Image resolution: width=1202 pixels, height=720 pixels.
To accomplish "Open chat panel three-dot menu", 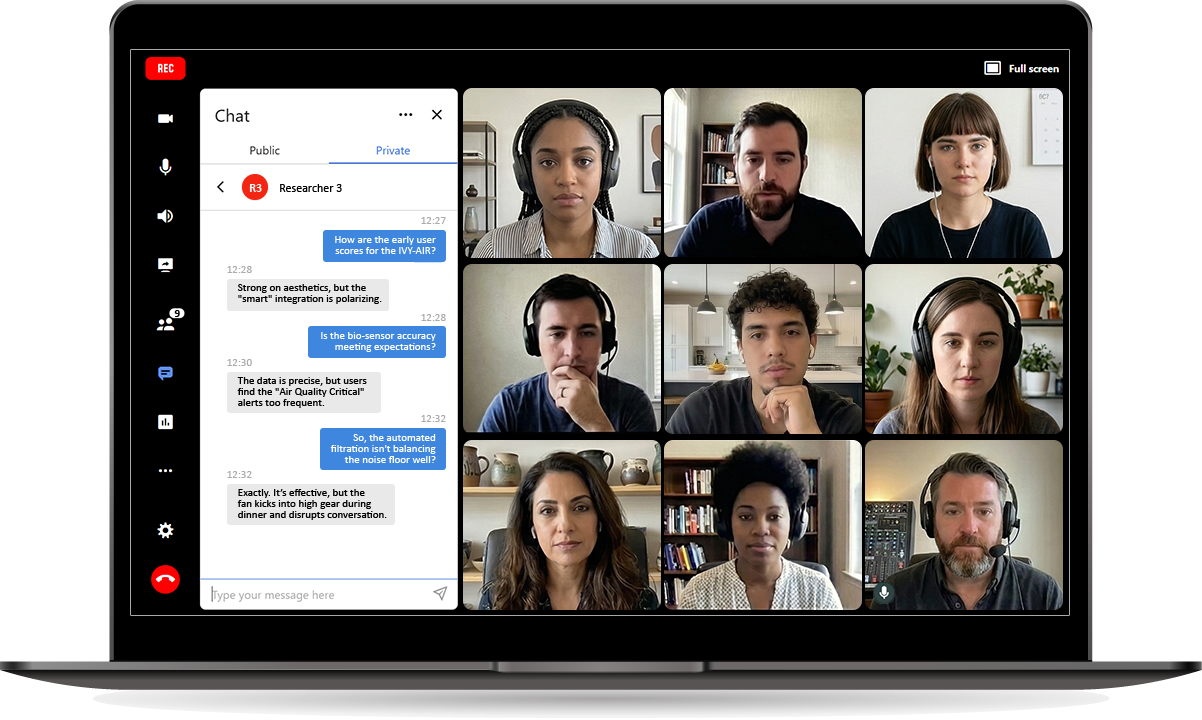I will [405, 115].
